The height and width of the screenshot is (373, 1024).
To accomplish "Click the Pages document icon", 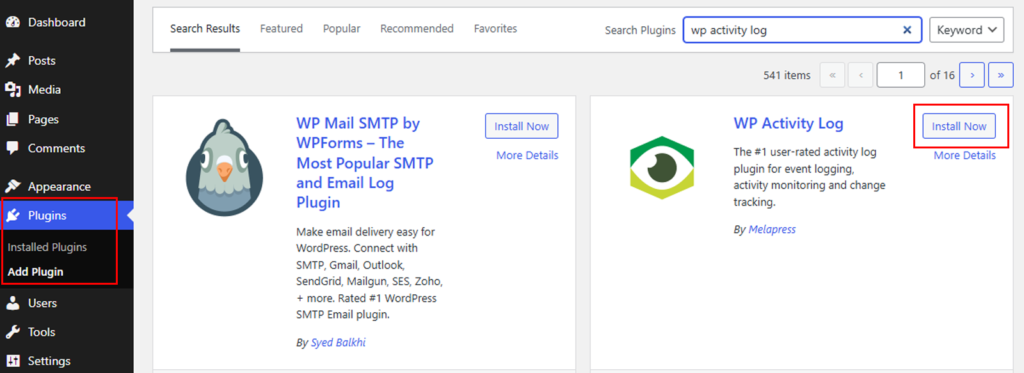I will [12, 120].
